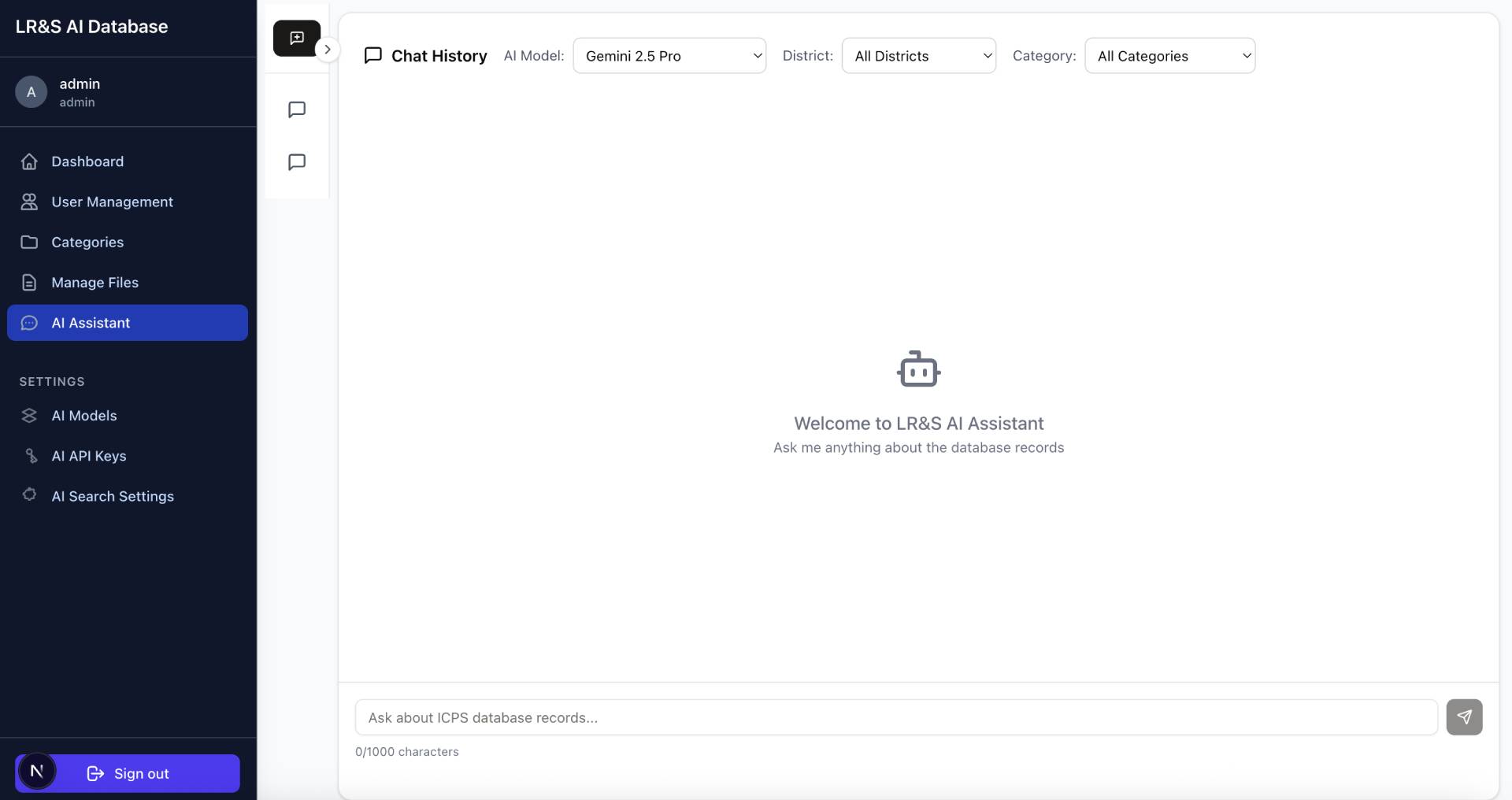Click the robot assistant icon
The height and width of the screenshot is (800, 1512).
click(918, 369)
